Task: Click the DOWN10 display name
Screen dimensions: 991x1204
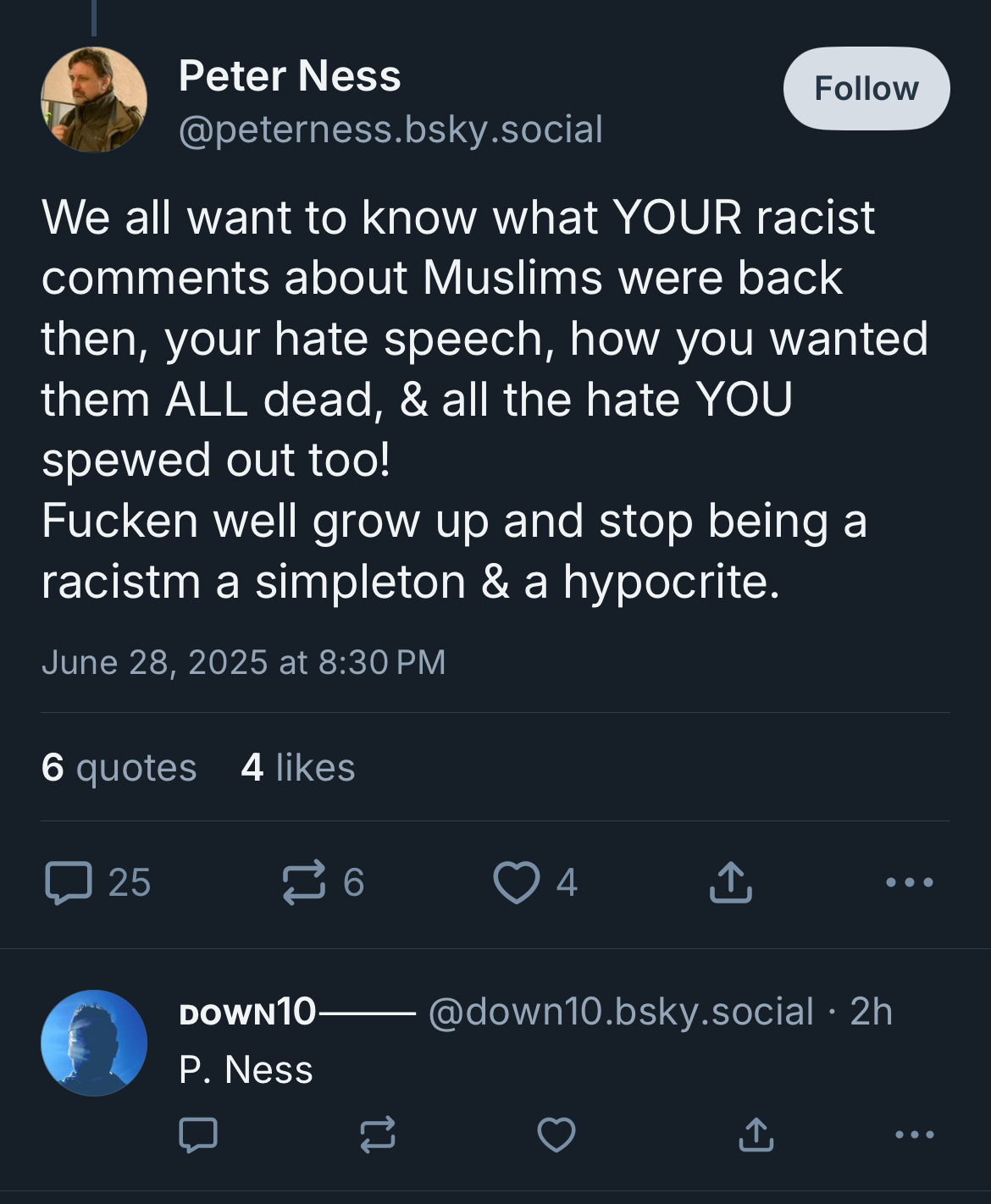Action: coord(247,1012)
